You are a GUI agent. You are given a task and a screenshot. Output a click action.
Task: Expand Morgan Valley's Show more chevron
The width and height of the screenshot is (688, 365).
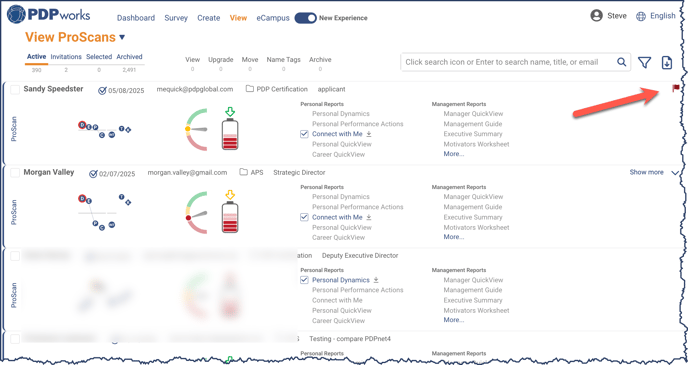tap(675, 173)
